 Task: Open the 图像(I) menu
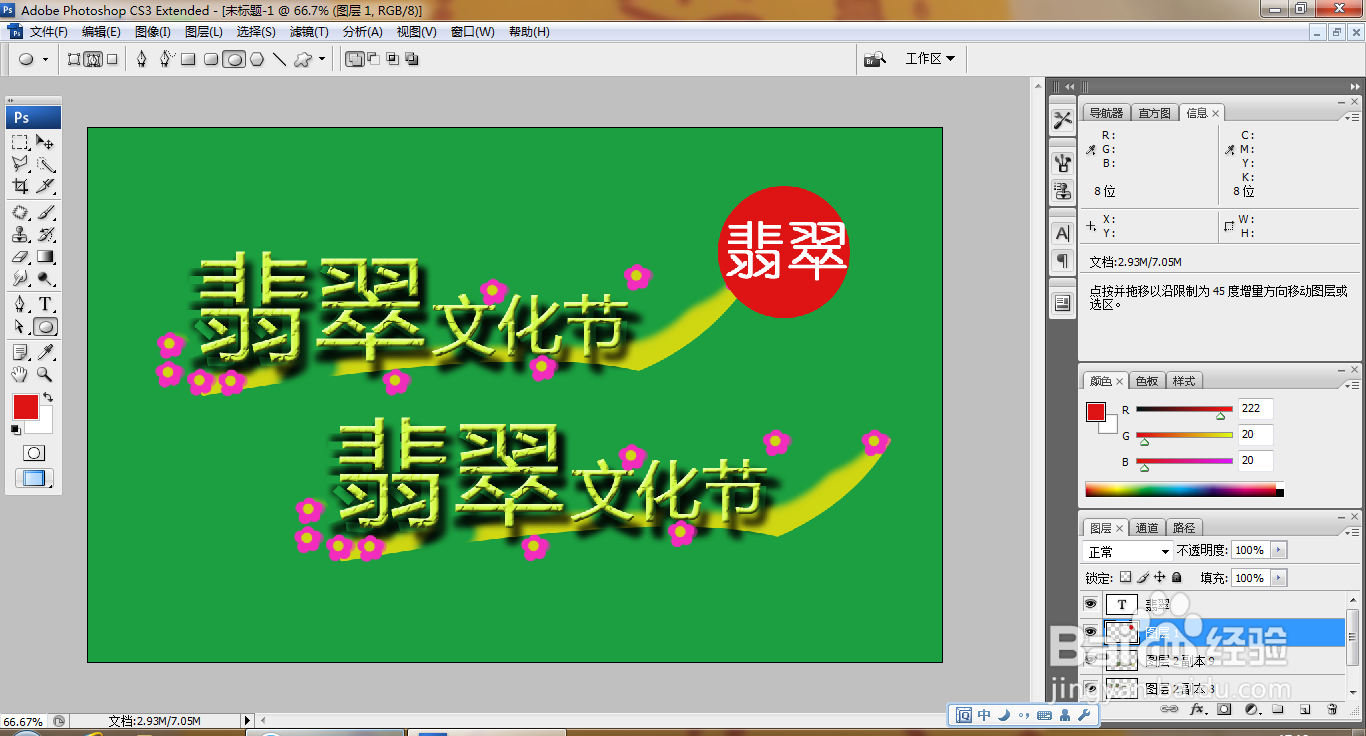click(153, 32)
